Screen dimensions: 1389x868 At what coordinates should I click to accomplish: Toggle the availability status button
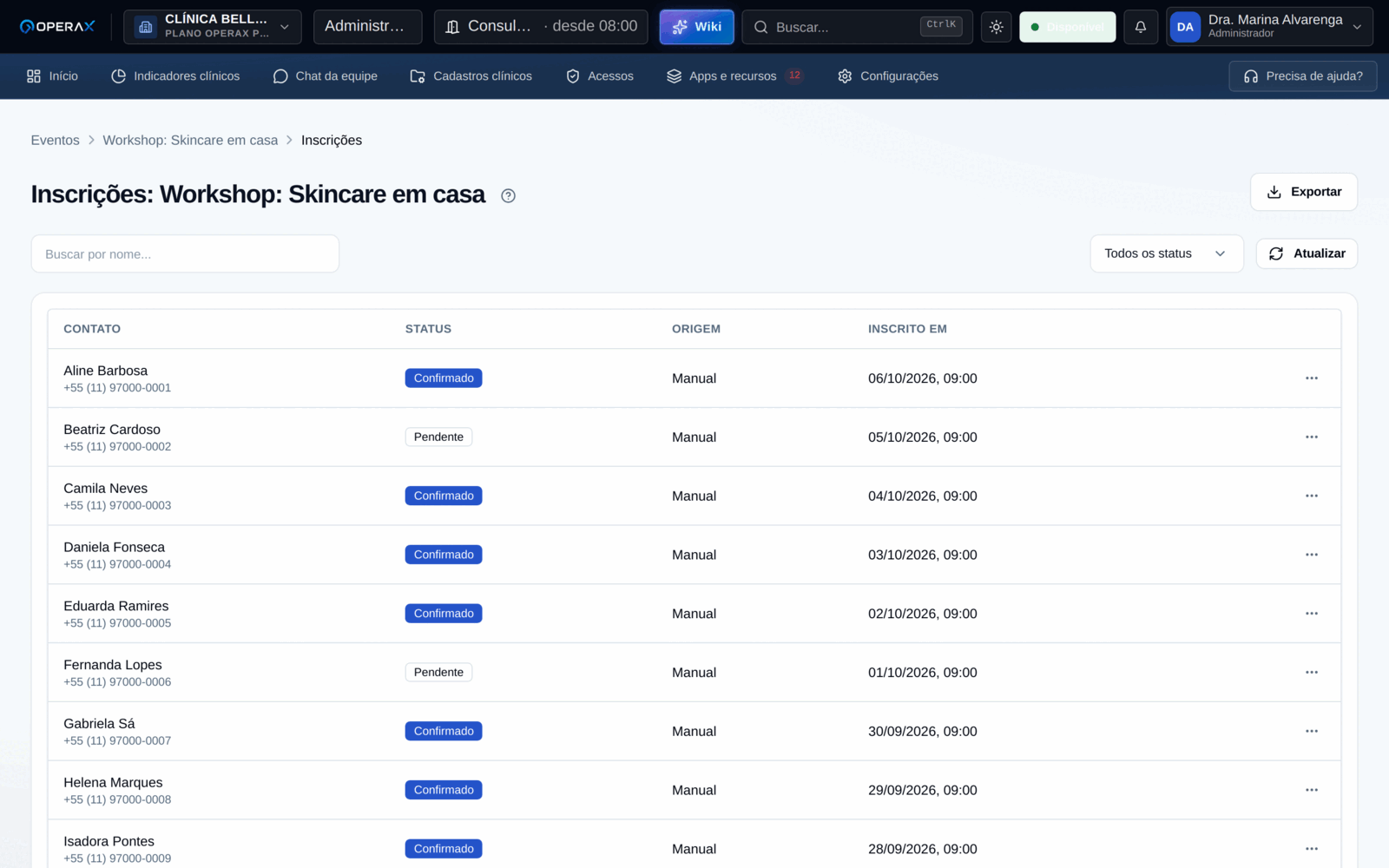click(x=1067, y=27)
